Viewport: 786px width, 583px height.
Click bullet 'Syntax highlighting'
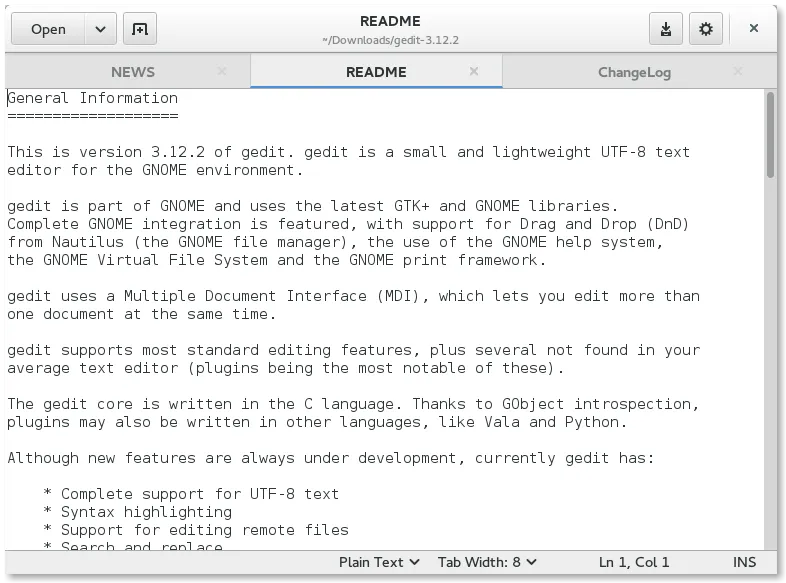click(137, 512)
